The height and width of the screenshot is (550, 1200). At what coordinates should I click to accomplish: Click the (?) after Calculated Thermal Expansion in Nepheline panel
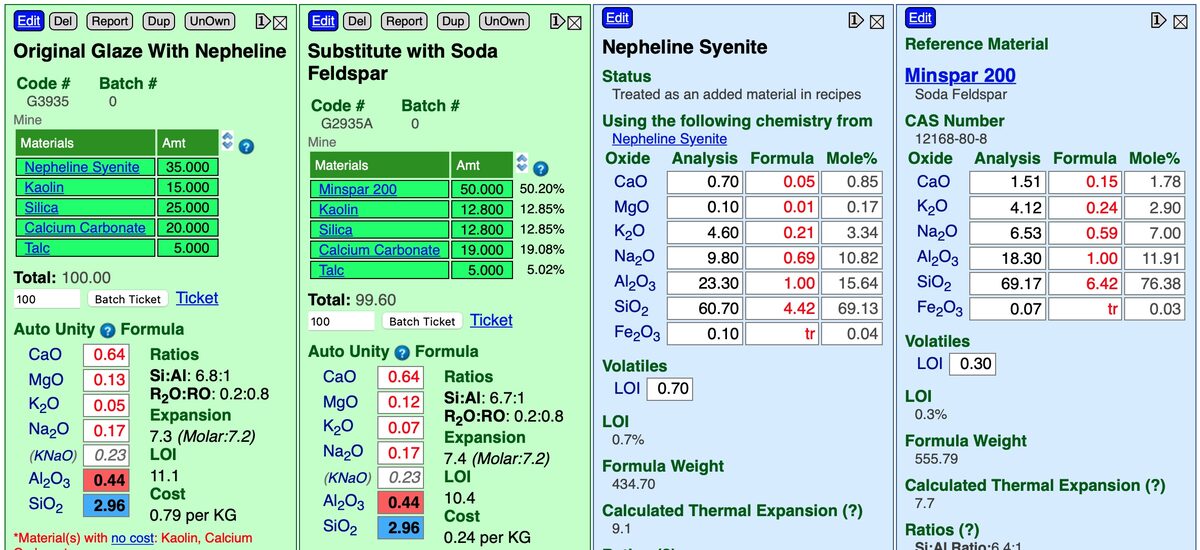(852, 511)
